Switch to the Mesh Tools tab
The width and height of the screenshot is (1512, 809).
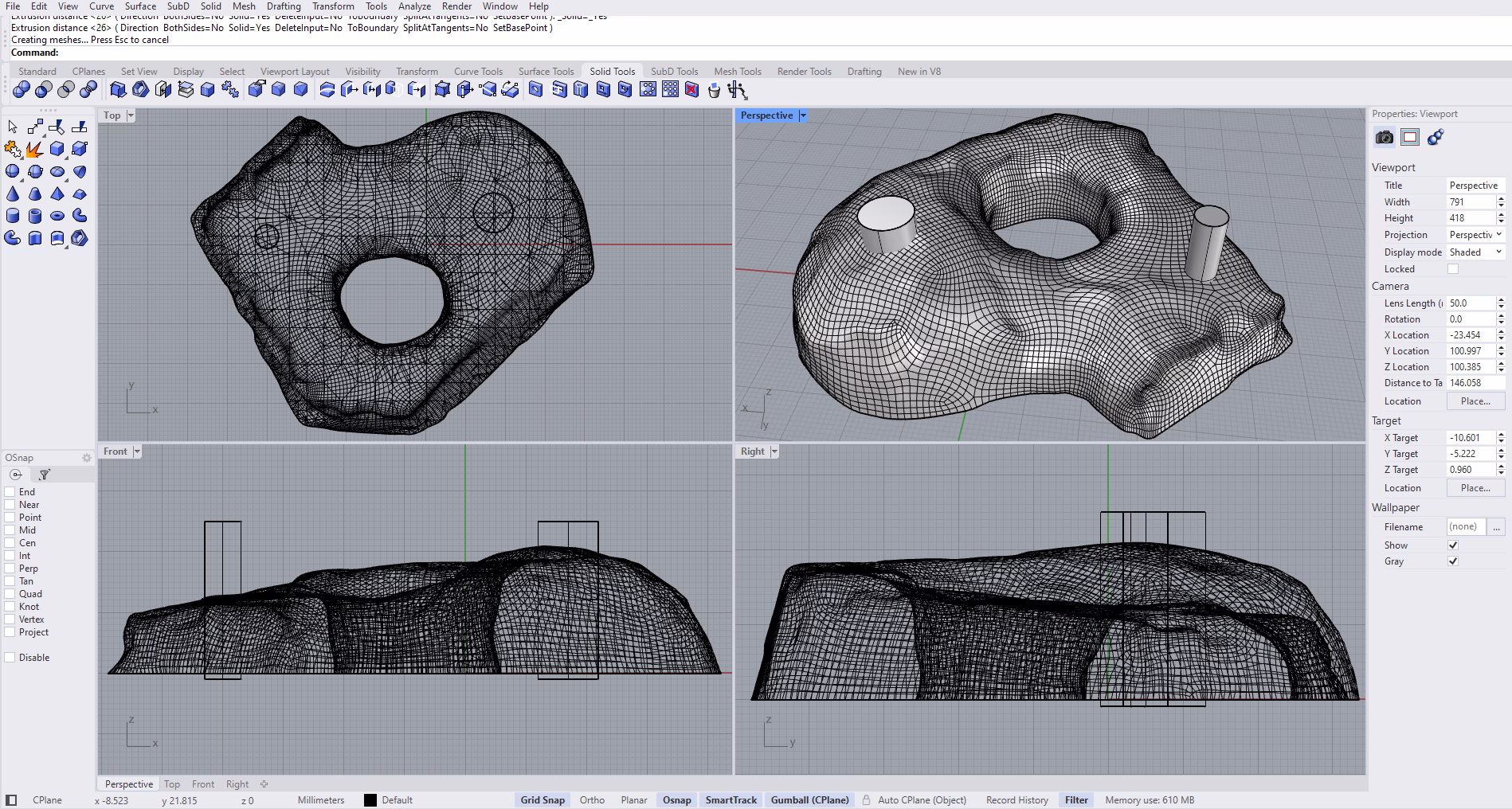(737, 71)
